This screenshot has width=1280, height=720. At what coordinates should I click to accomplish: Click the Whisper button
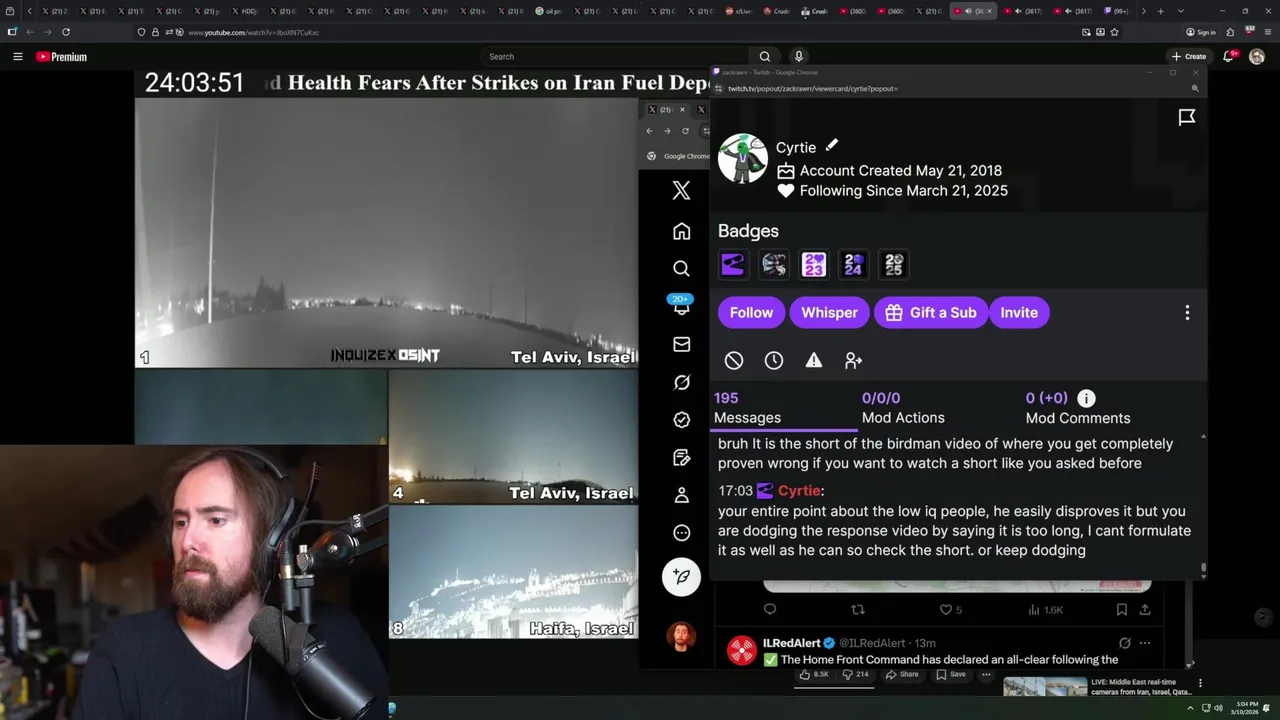pyautogui.click(x=829, y=313)
